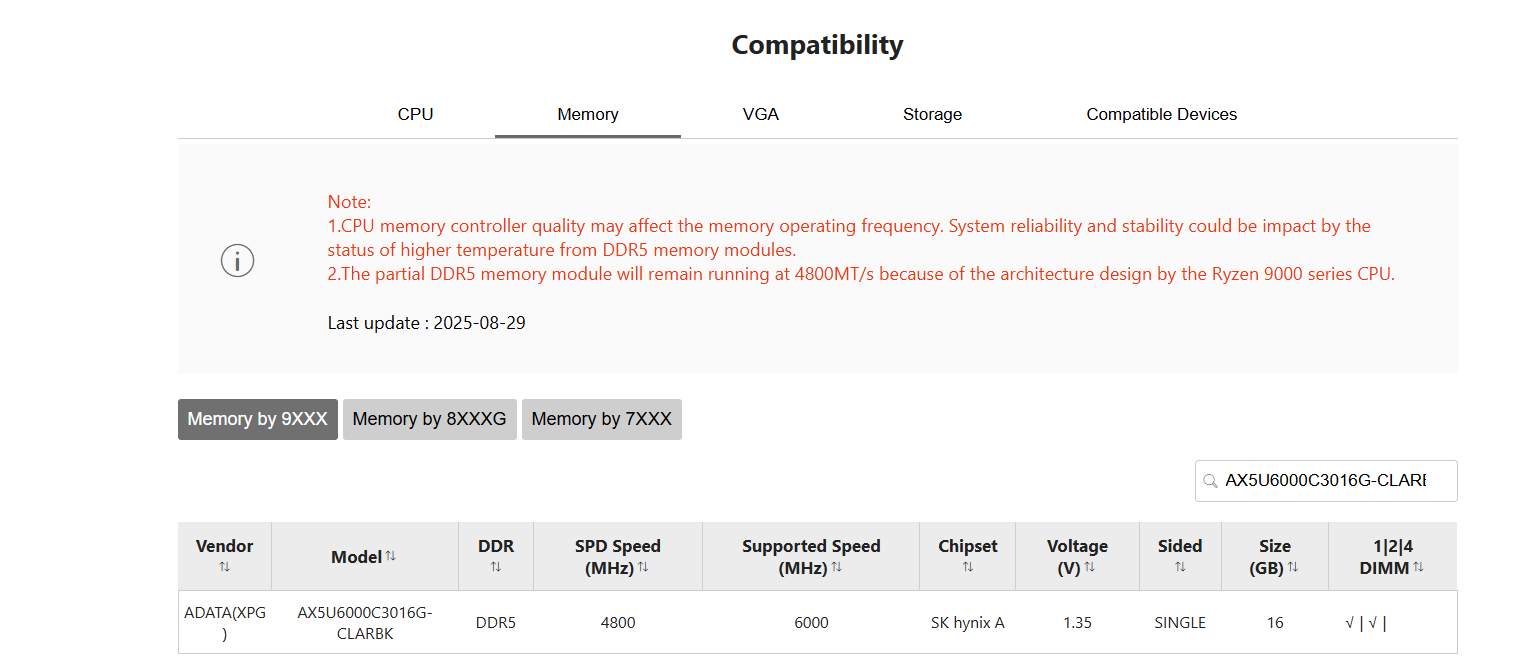The height and width of the screenshot is (667, 1522).
Task: Open the CPU compatibility tab
Action: 415,114
